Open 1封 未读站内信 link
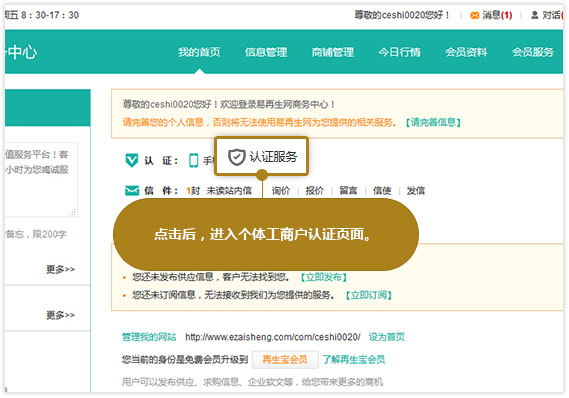This screenshot has width=569, height=398. pos(219,190)
